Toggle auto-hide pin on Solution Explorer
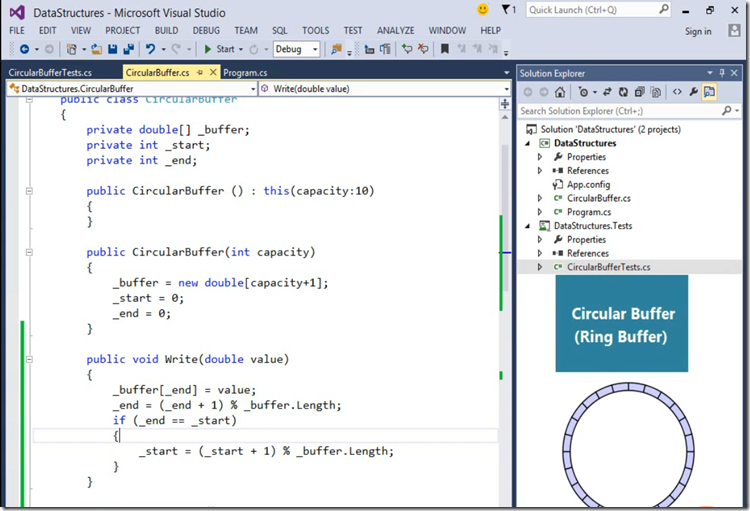This screenshot has height=511, width=750. tap(722, 73)
